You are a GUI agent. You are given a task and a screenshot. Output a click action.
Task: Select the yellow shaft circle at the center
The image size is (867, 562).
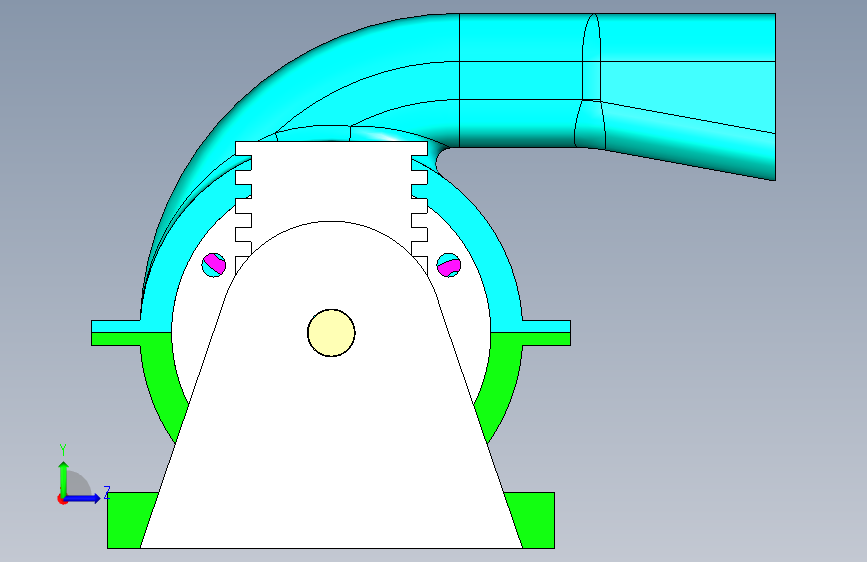point(331,333)
